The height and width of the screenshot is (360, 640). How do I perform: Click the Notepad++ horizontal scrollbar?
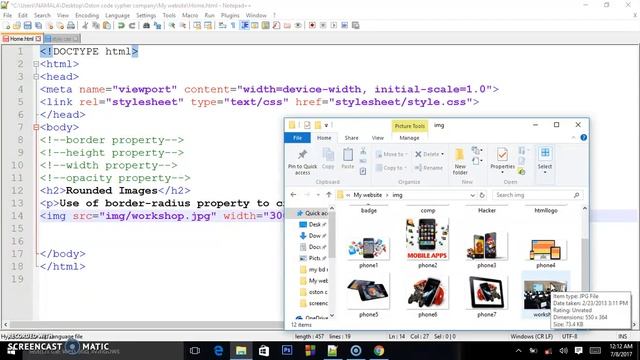tap(146, 325)
